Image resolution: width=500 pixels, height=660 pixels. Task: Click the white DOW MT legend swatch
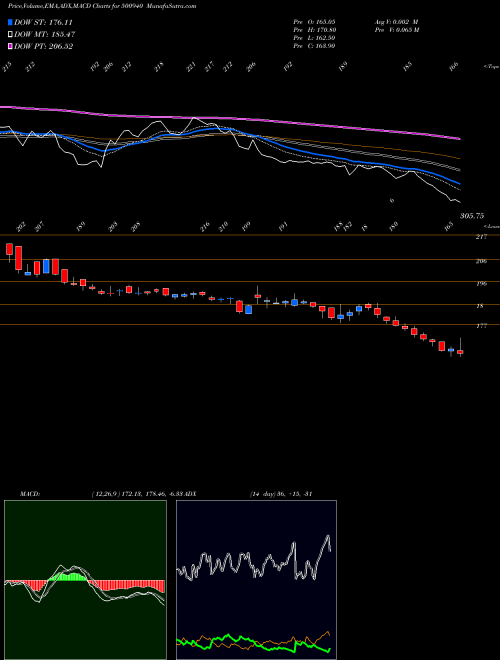[11, 35]
